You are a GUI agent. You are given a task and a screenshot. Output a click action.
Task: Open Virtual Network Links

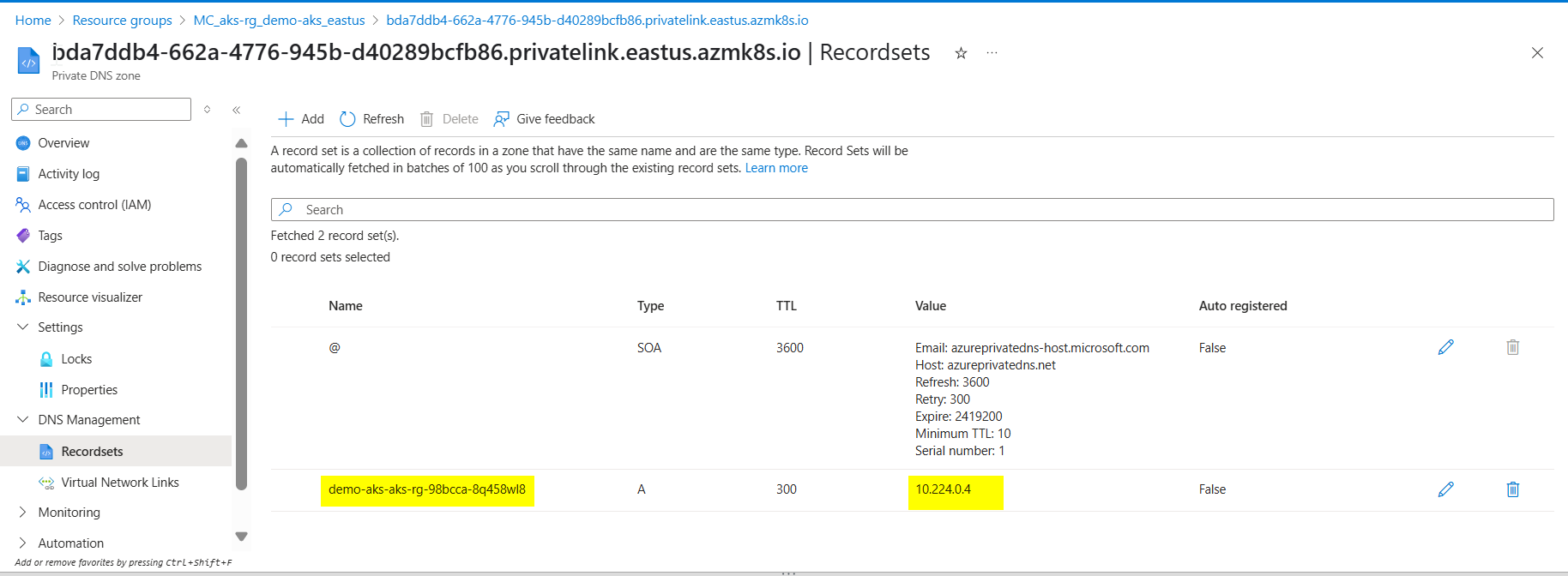tap(120, 483)
